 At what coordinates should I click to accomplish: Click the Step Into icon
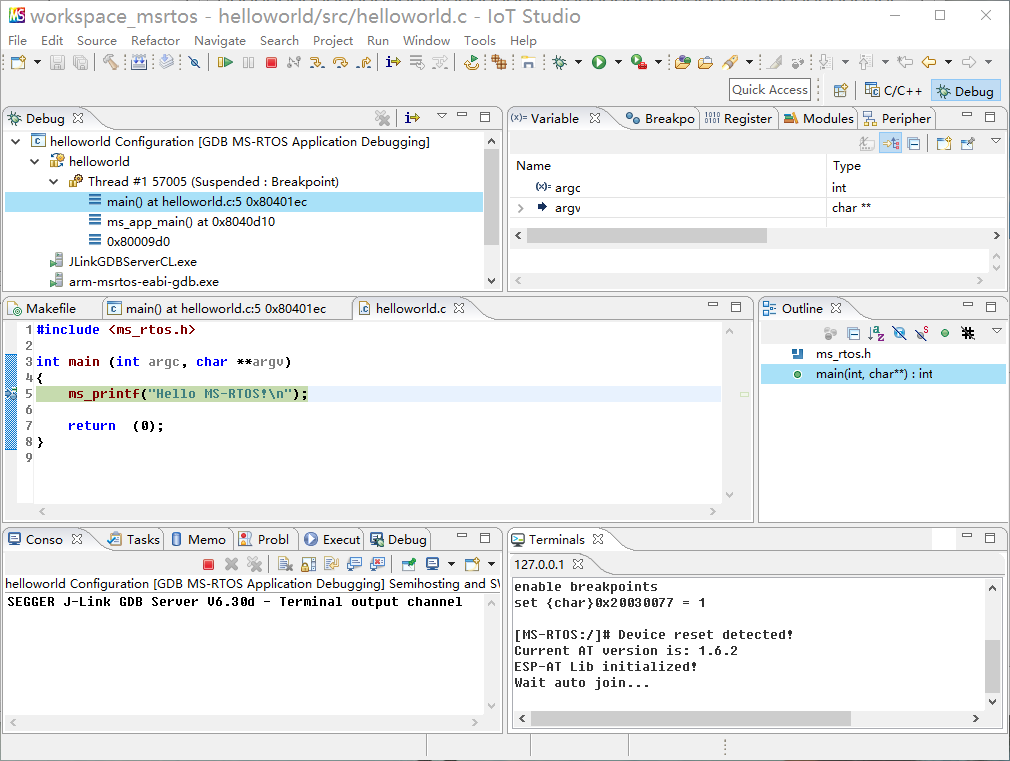point(316,63)
